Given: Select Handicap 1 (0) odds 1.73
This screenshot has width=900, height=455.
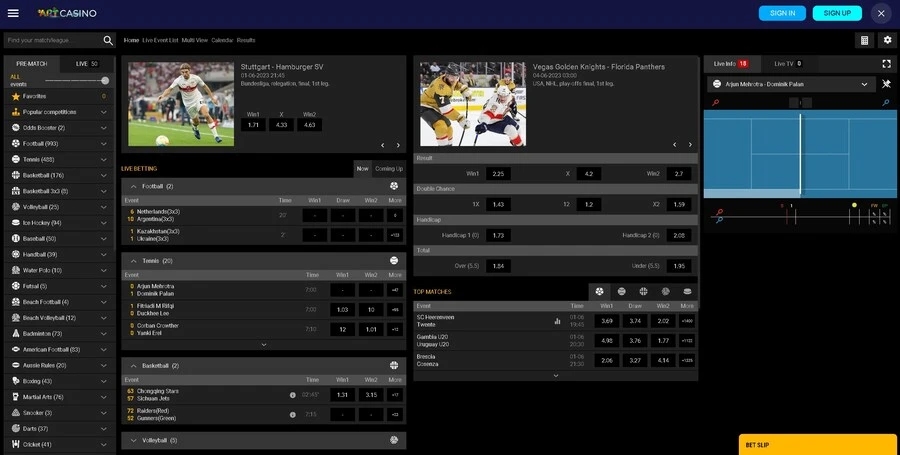Looking at the screenshot, I should [x=498, y=235].
